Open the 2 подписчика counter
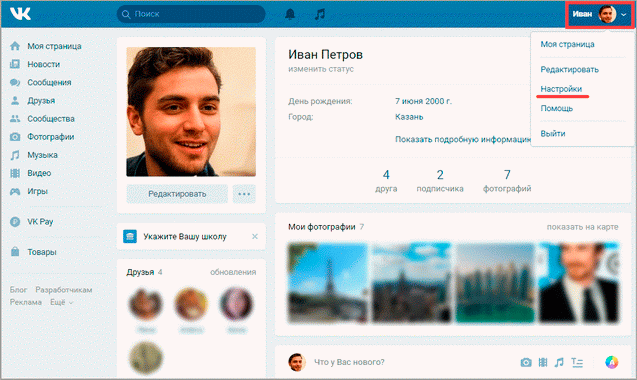 (440, 181)
